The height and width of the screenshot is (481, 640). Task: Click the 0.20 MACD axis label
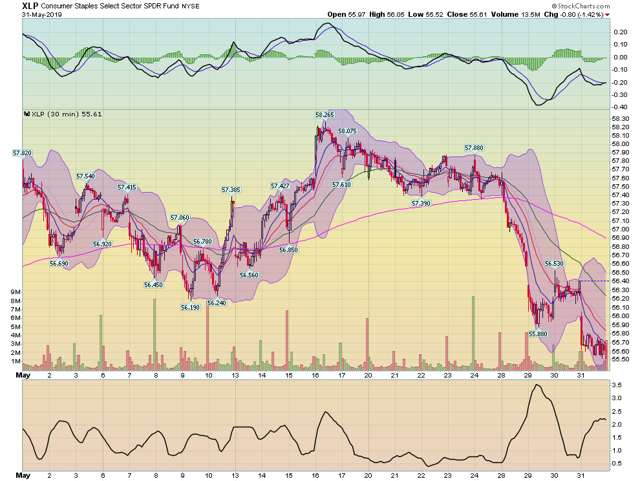[621, 31]
